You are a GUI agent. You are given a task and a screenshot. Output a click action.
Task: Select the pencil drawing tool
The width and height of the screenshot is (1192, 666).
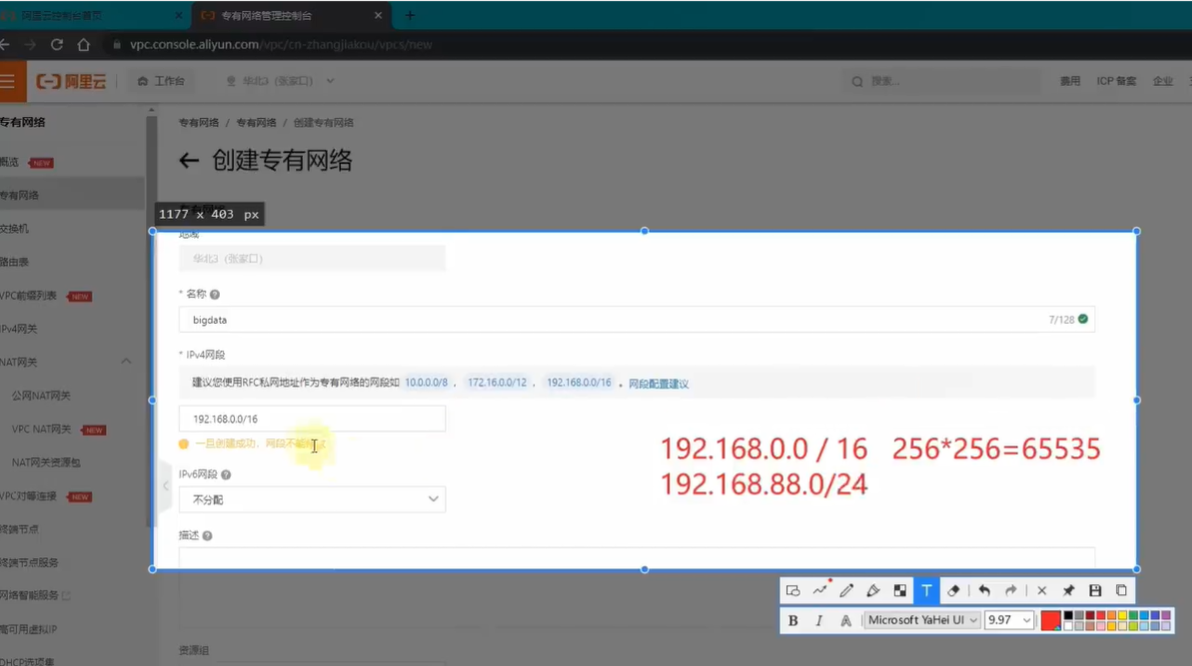tap(846, 591)
